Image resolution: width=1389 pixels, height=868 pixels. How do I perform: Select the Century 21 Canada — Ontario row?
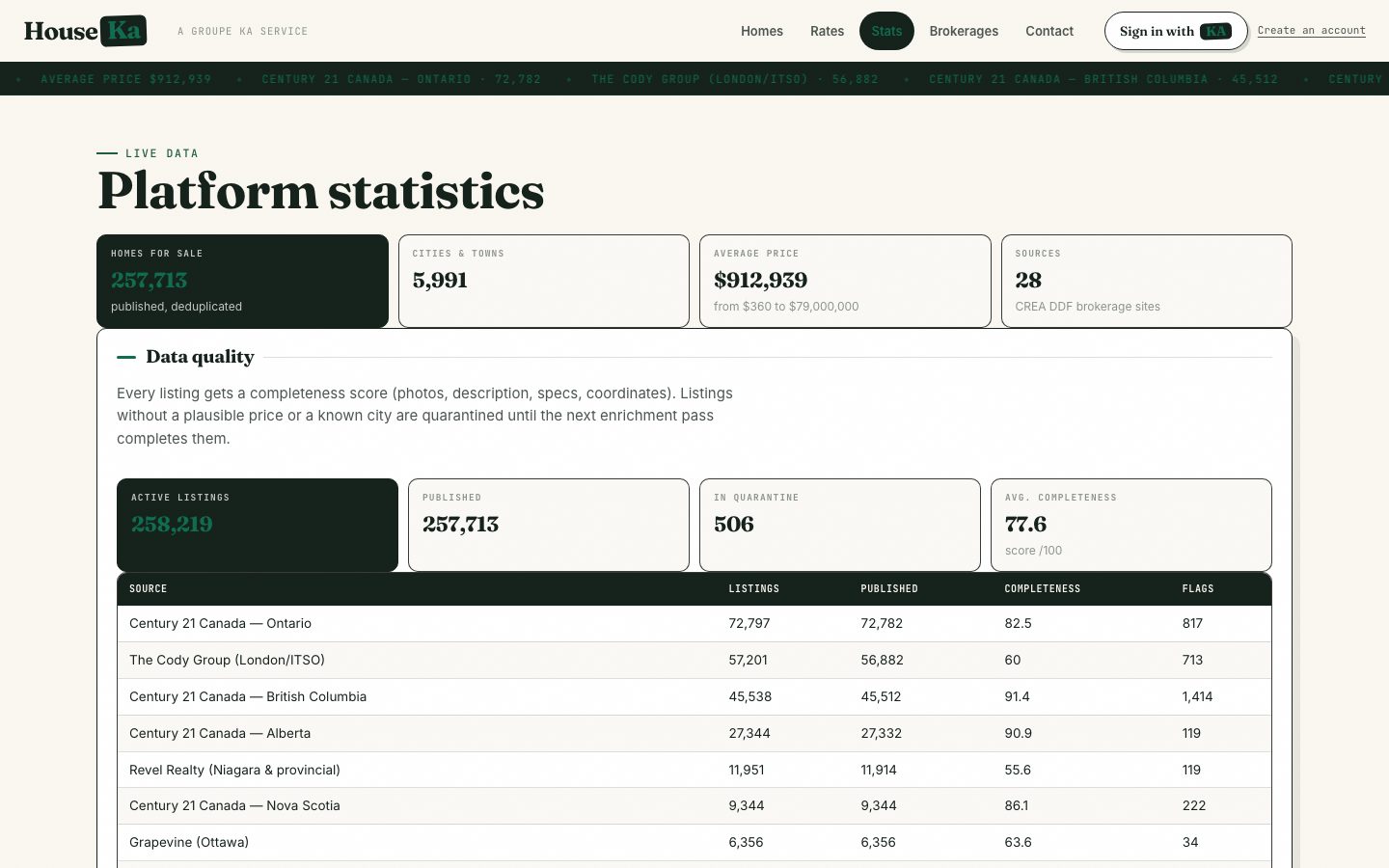[x=694, y=624]
